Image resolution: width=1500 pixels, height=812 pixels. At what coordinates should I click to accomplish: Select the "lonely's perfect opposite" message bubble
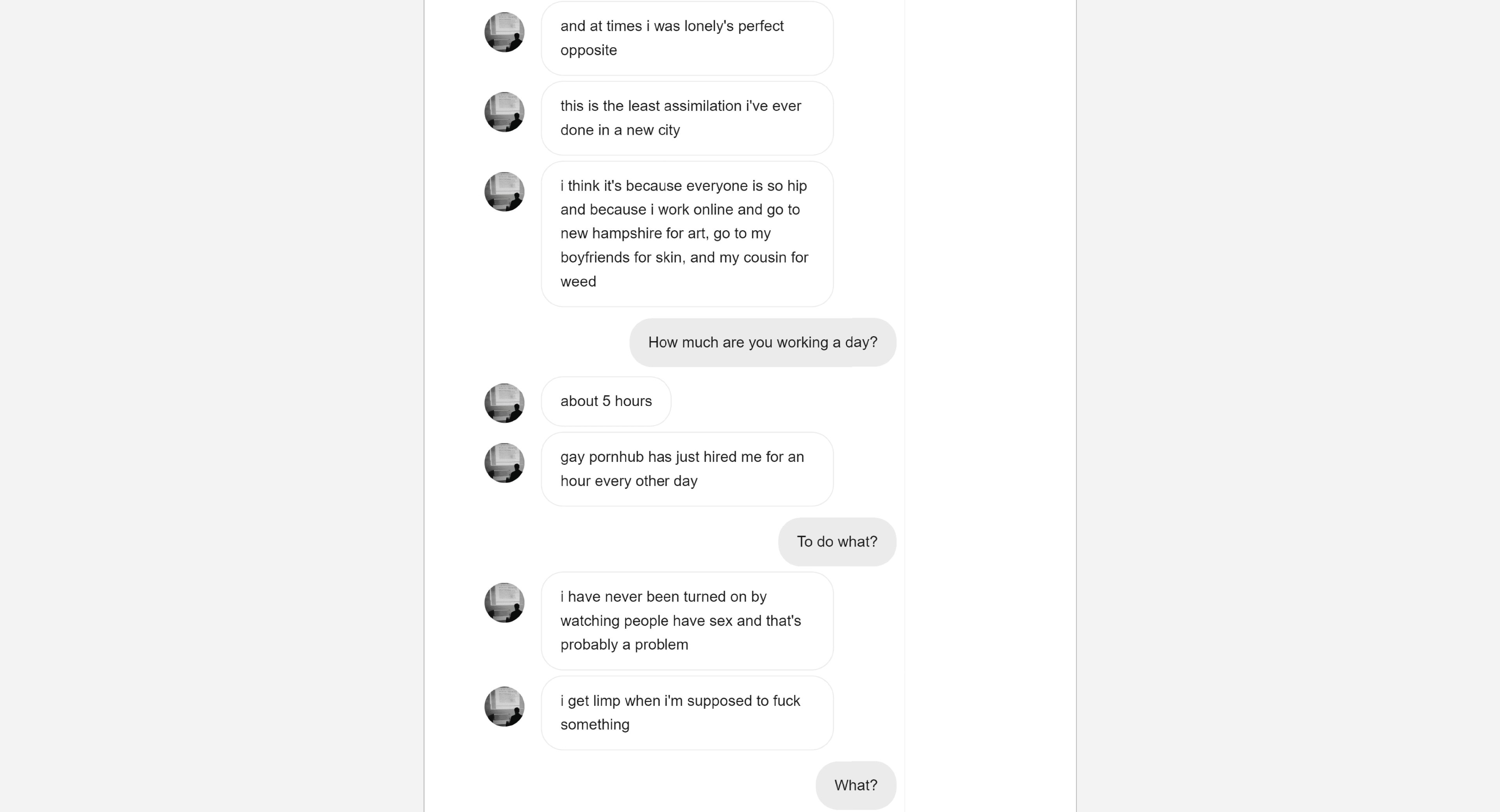coord(687,38)
